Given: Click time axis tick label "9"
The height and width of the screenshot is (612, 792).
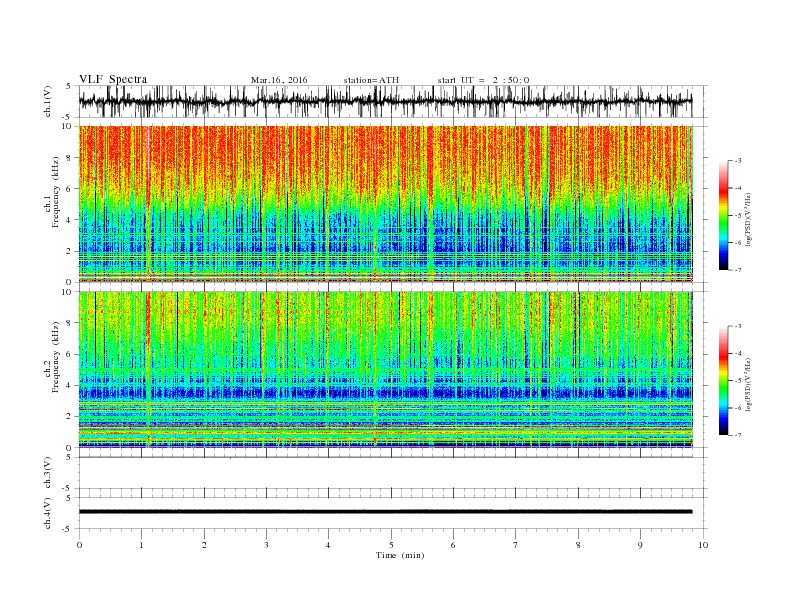Looking at the screenshot, I should coord(640,545).
